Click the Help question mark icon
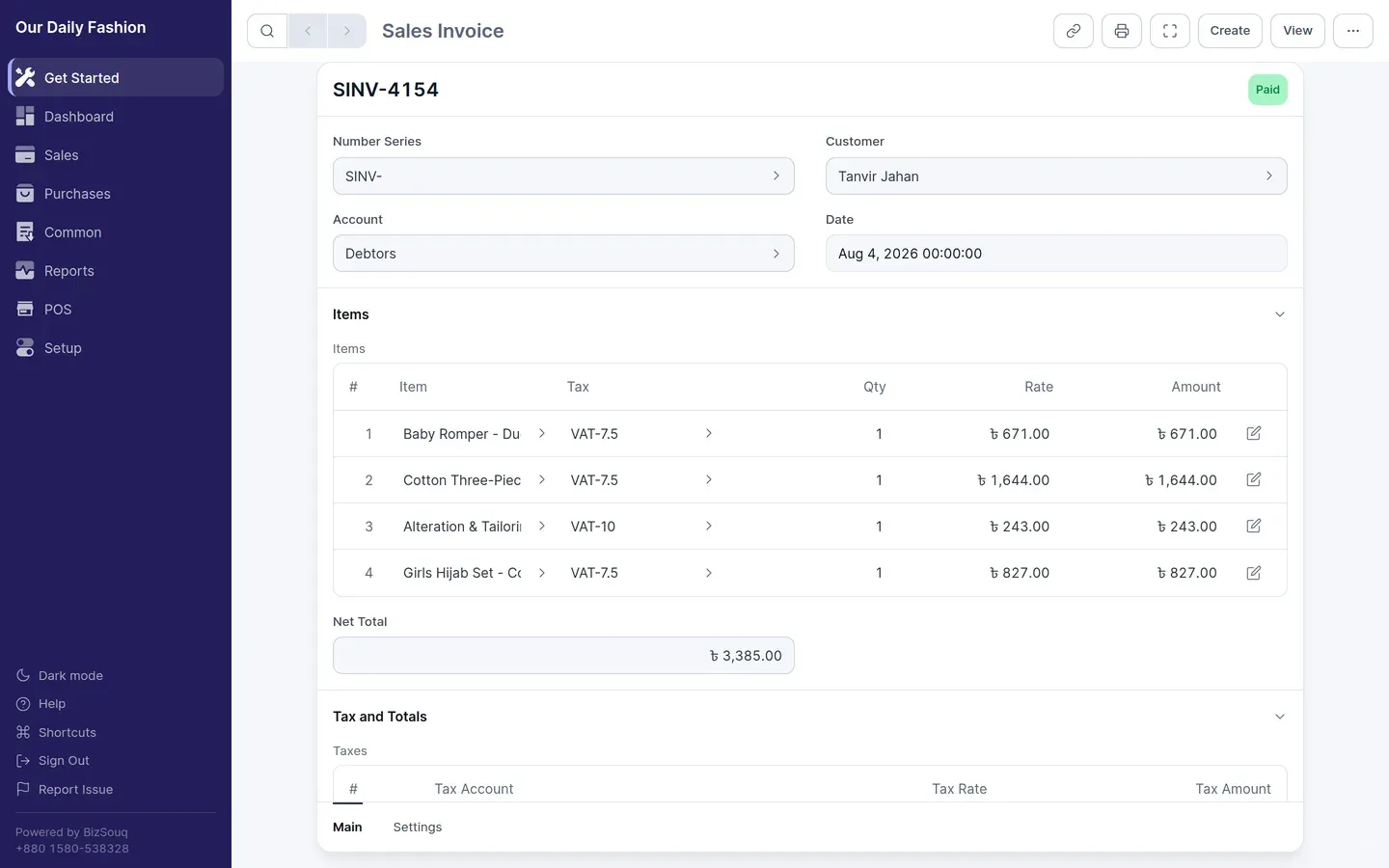The image size is (1389, 868). pyautogui.click(x=23, y=704)
